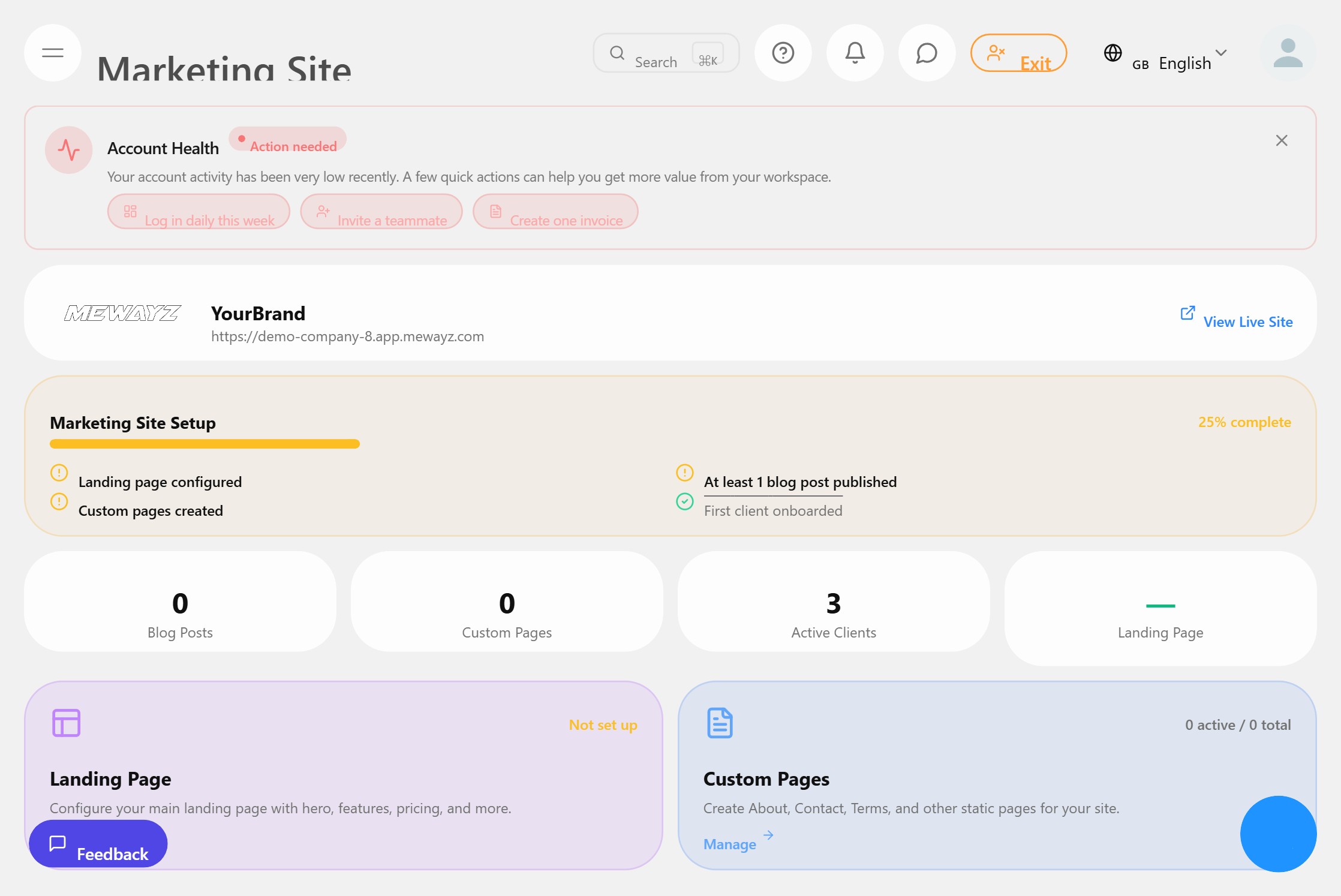
Task: Open the hamburger navigation menu
Action: pos(52,53)
